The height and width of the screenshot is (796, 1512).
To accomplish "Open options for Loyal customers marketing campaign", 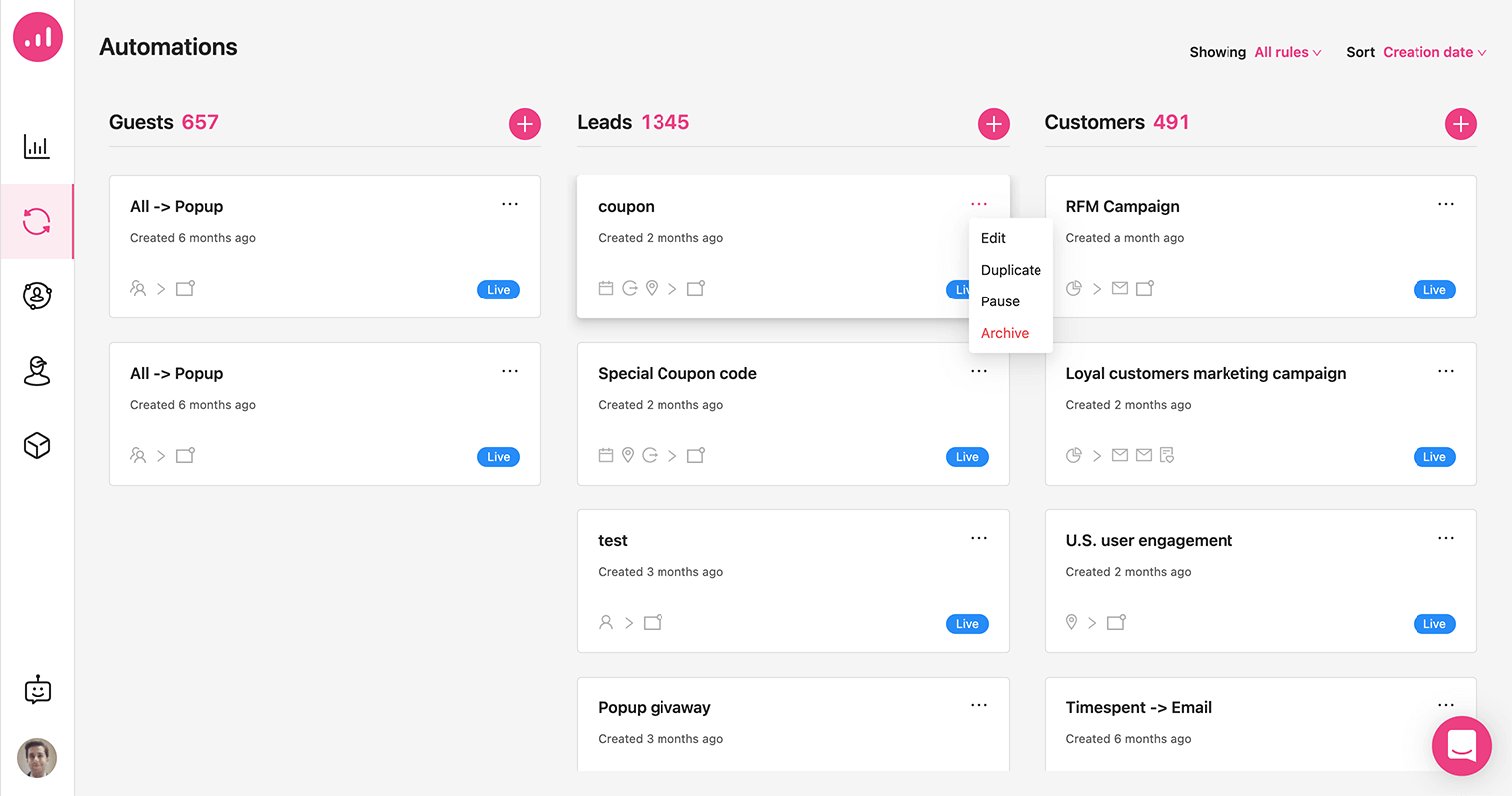I will [x=1446, y=371].
